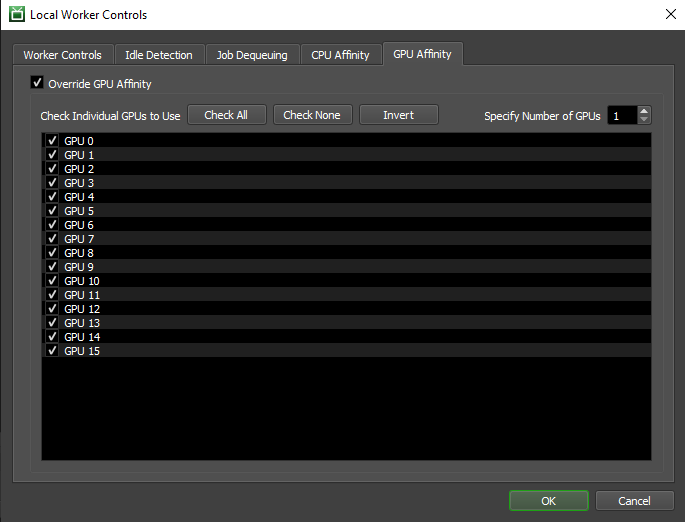Click the Local Worker Controls window icon
The width and height of the screenshot is (685, 522).
(17, 14)
